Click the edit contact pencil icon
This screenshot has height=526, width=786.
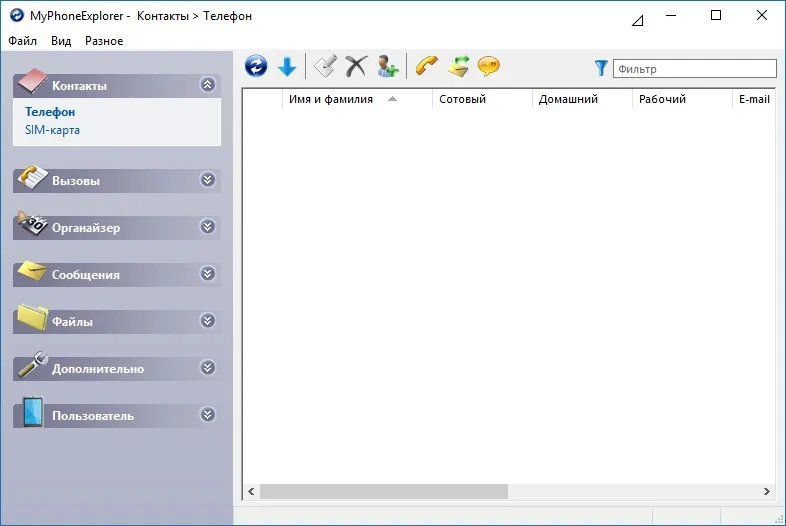coord(326,66)
